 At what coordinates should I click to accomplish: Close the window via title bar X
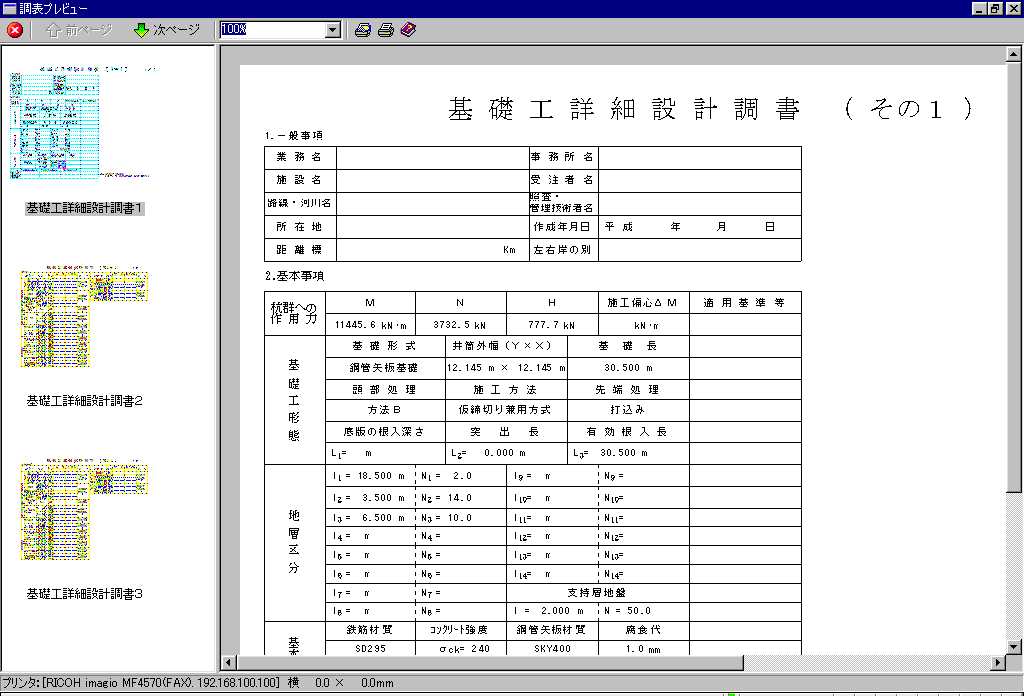pos(1012,8)
